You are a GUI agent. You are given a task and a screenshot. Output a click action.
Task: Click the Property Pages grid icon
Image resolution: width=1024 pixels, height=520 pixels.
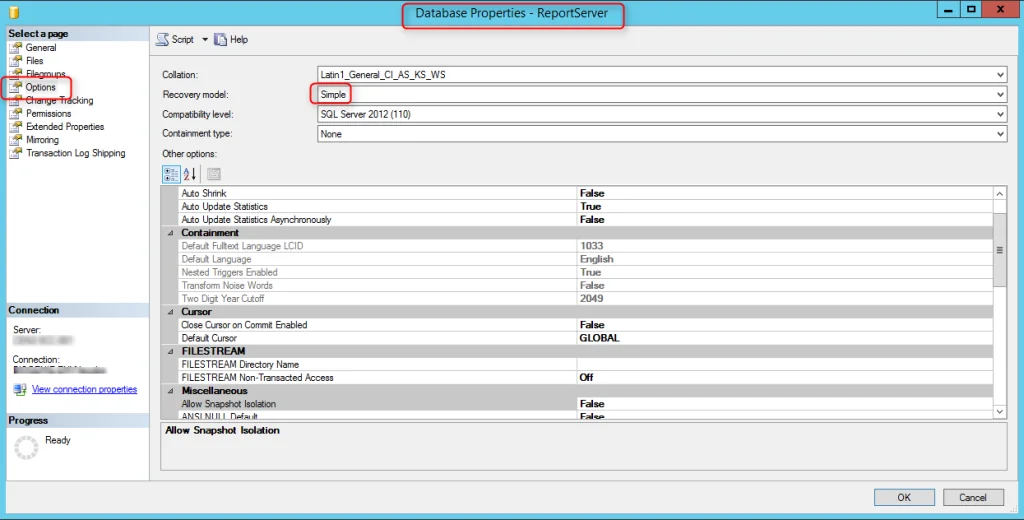pyautogui.click(x=214, y=174)
